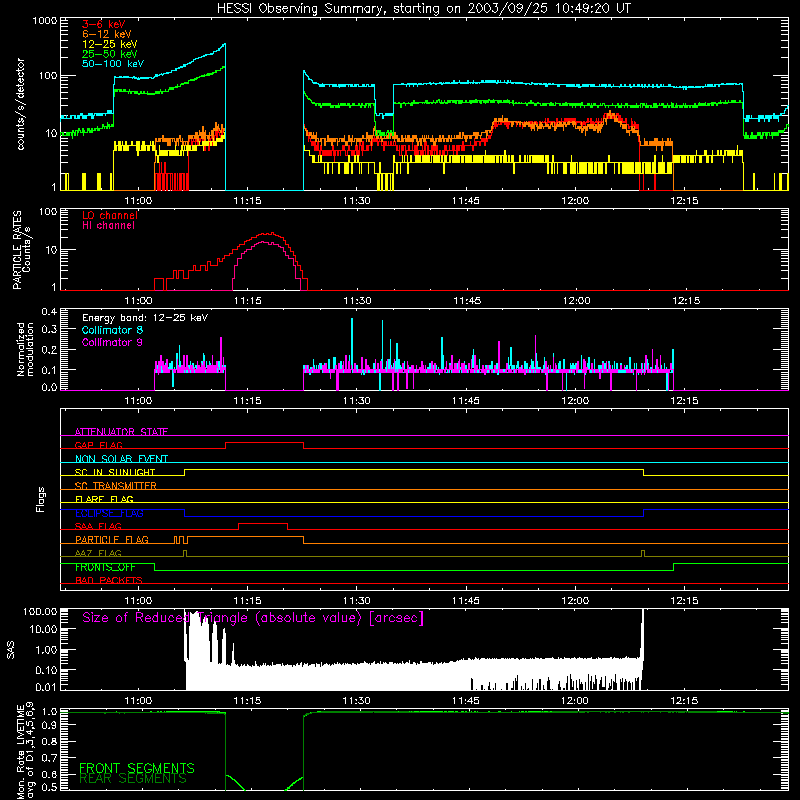The width and height of the screenshot is (800, 800).
Task: Click the Energy band: 12-25 keV label
Action: [145, 318]
